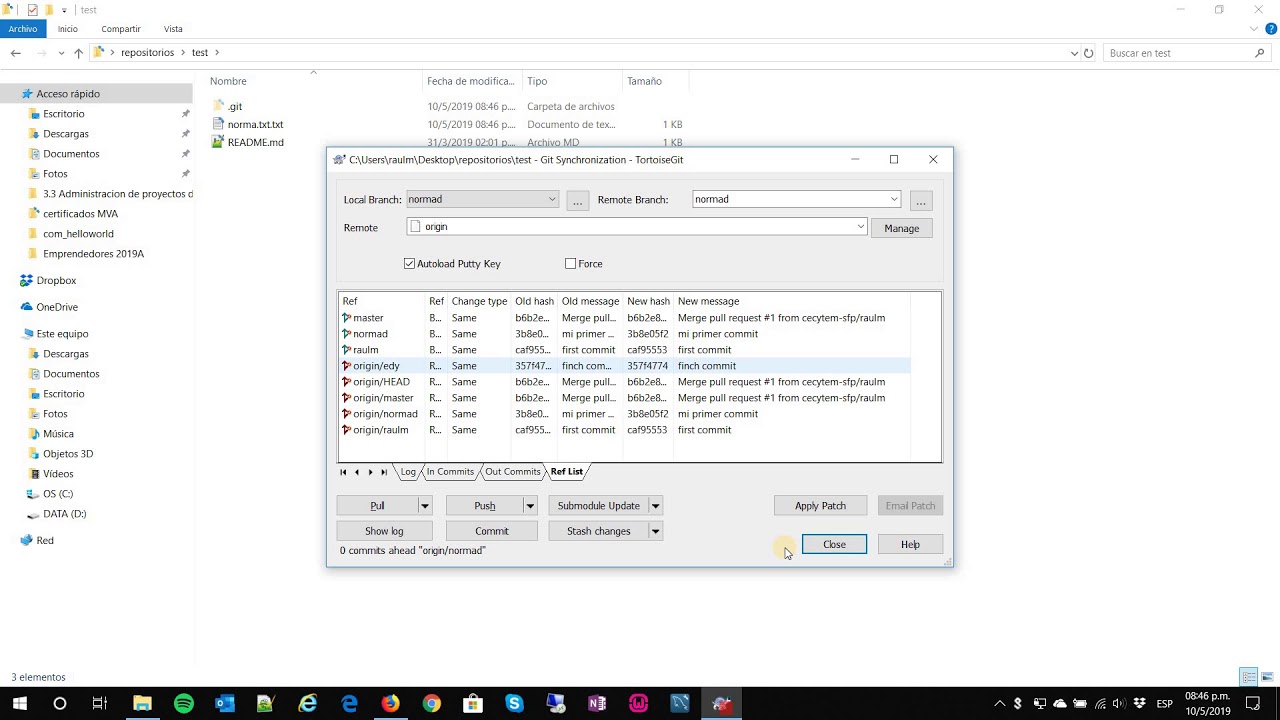The width and height of the screenshot is (1280, 720).
Task: Open Microsoft Store from the taskbar
Action: tap(473, 704)
